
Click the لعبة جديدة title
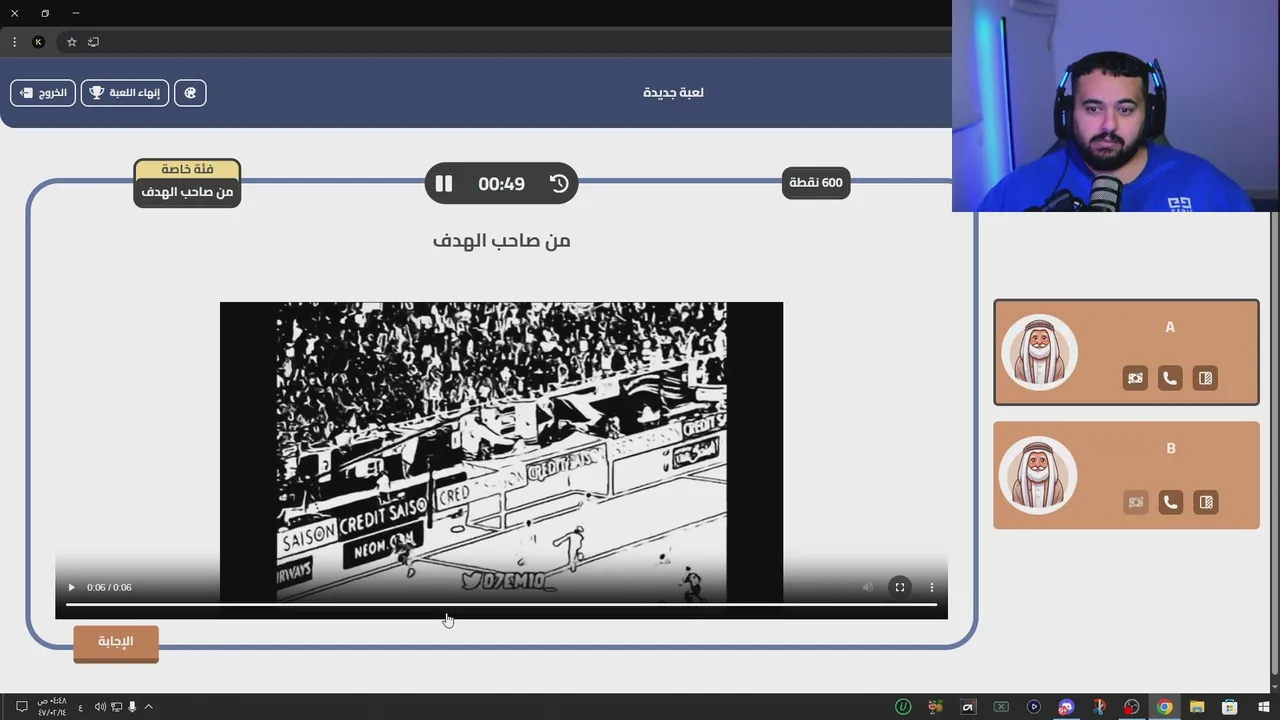(673, 93)
